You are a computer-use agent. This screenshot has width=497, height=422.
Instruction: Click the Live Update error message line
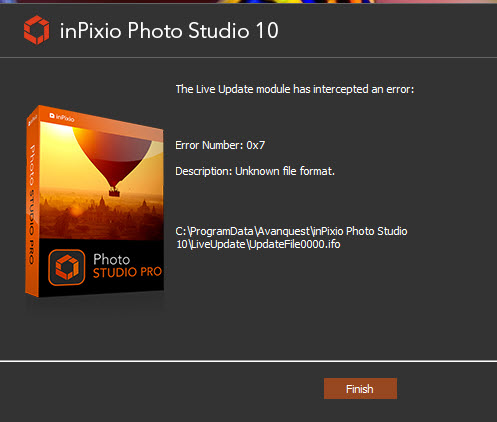(295, 89)
